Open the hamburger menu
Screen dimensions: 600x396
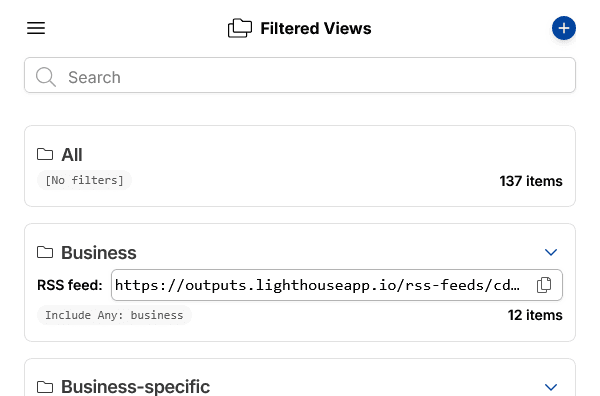[x=36, y=28]
